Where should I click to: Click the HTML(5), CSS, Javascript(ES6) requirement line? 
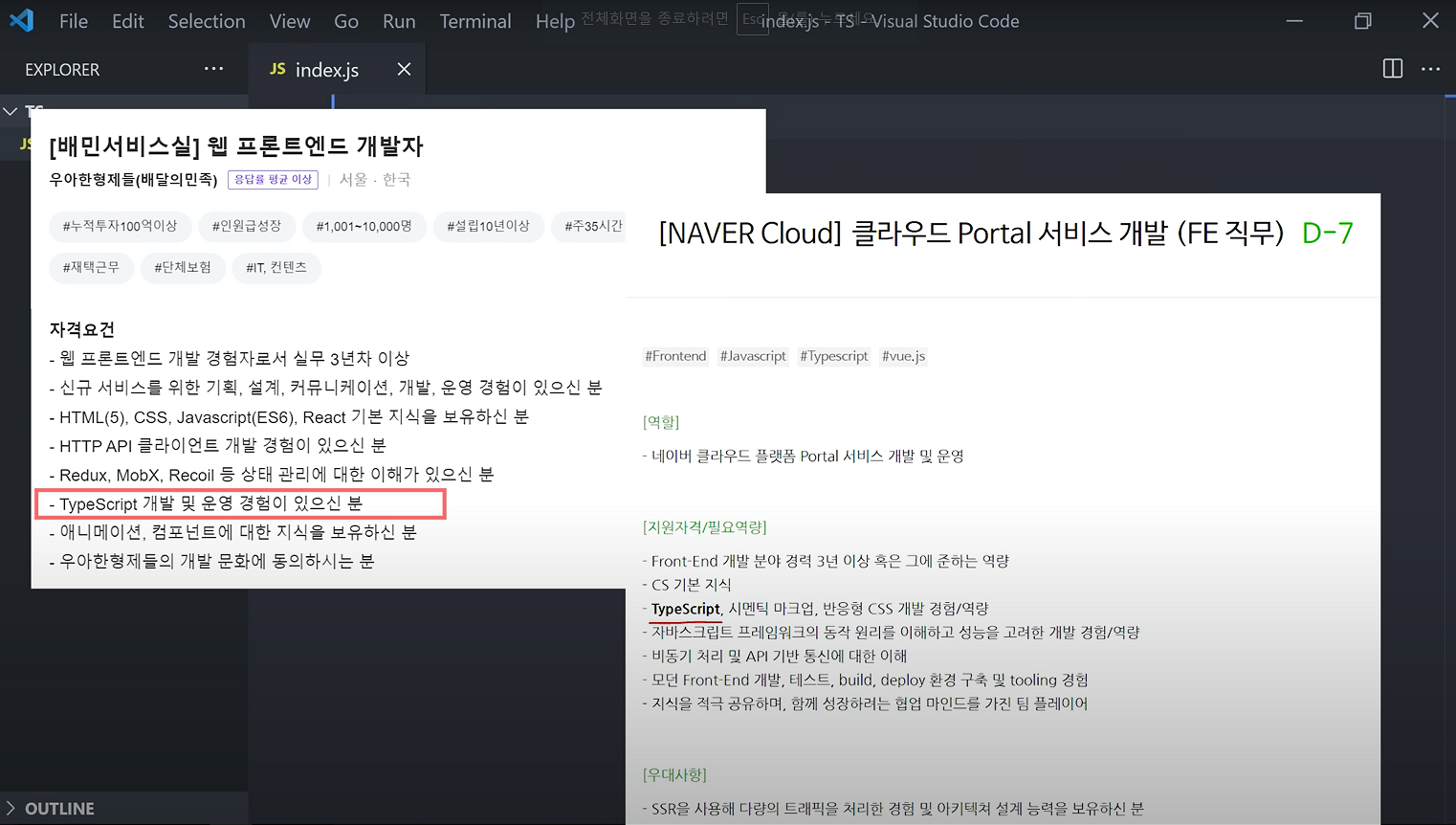(x=289, y=417)
